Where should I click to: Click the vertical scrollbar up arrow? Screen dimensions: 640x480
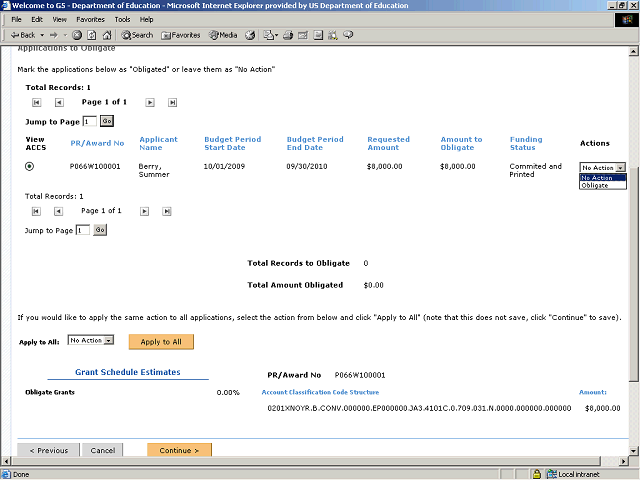tap(633, 51)
